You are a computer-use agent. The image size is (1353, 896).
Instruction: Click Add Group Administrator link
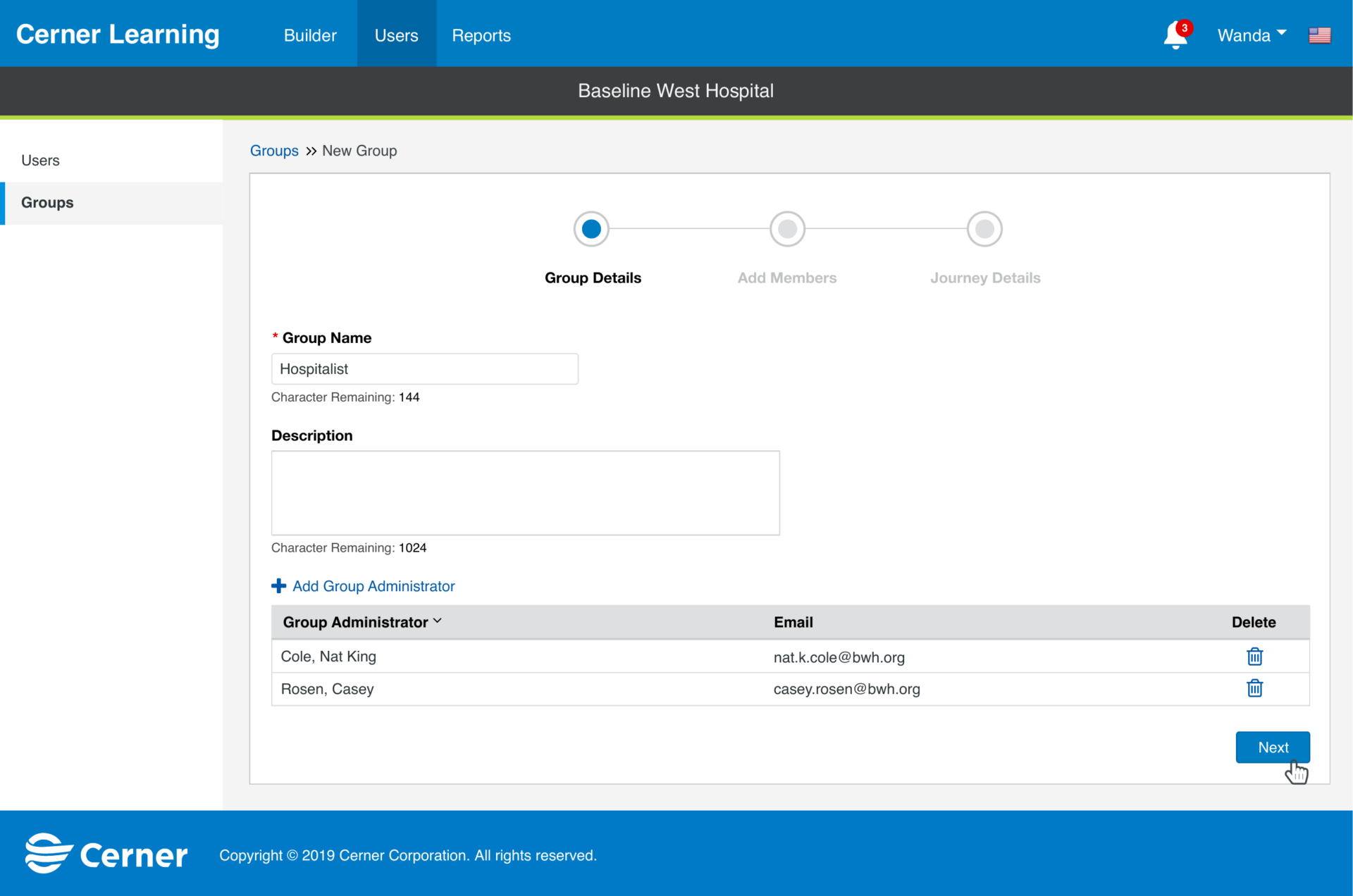click(373, 586)
